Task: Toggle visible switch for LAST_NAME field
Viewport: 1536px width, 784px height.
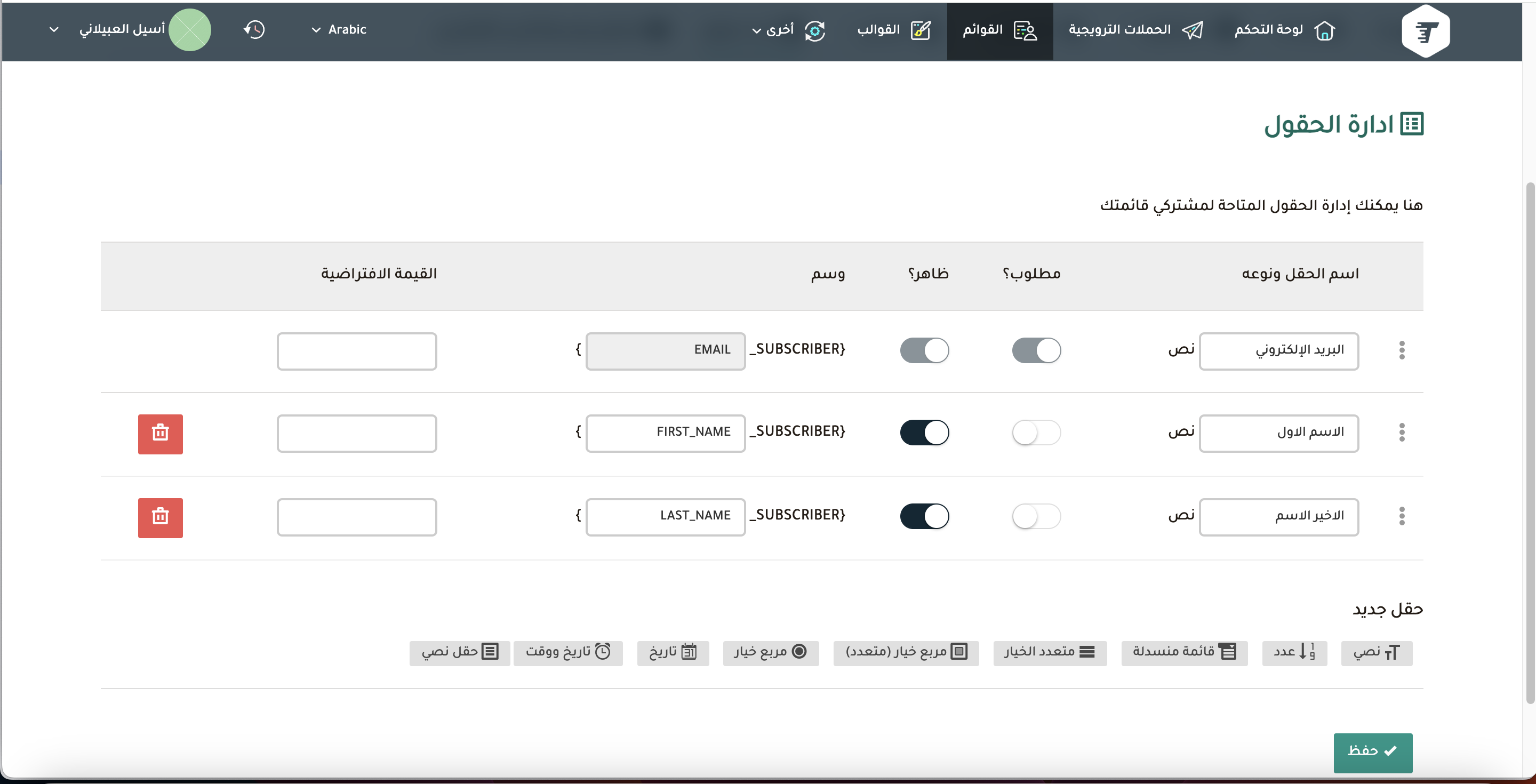Action: (924, 516)
